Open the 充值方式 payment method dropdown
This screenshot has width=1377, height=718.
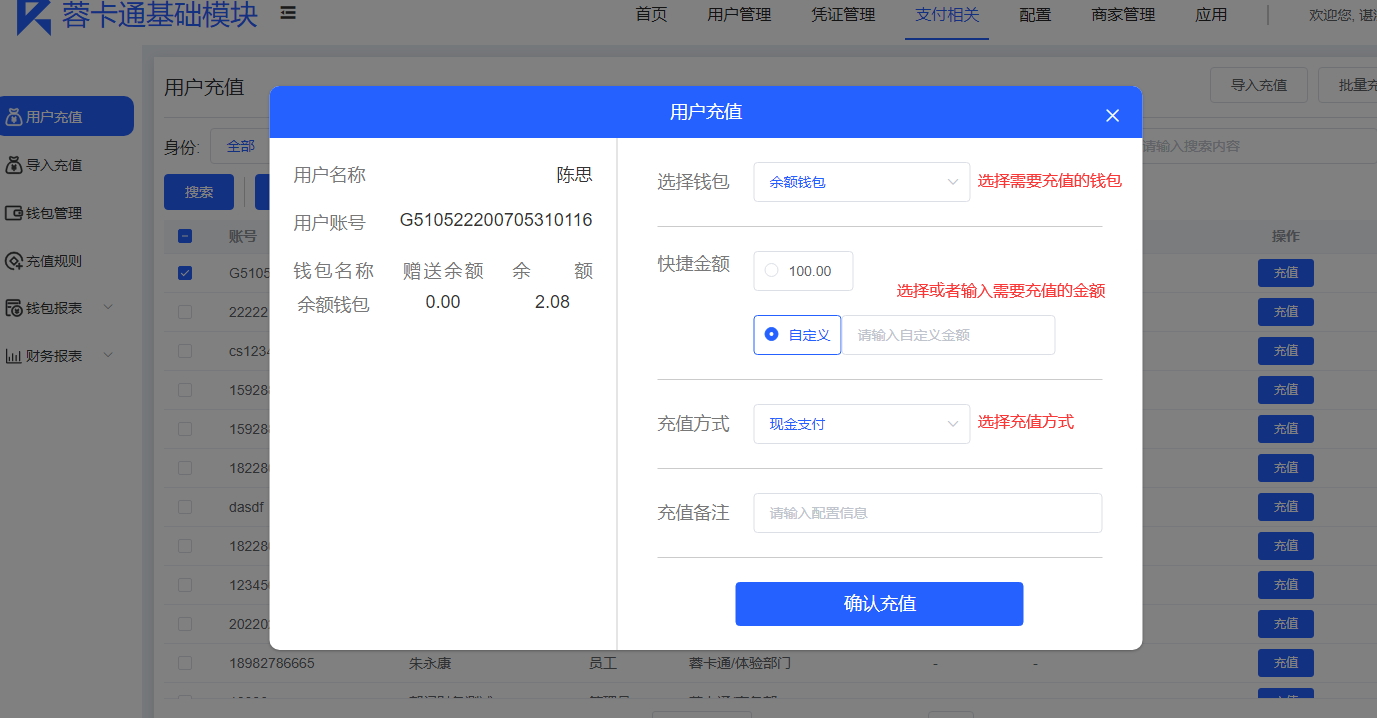pyautogui.click(x=861, y=424)
